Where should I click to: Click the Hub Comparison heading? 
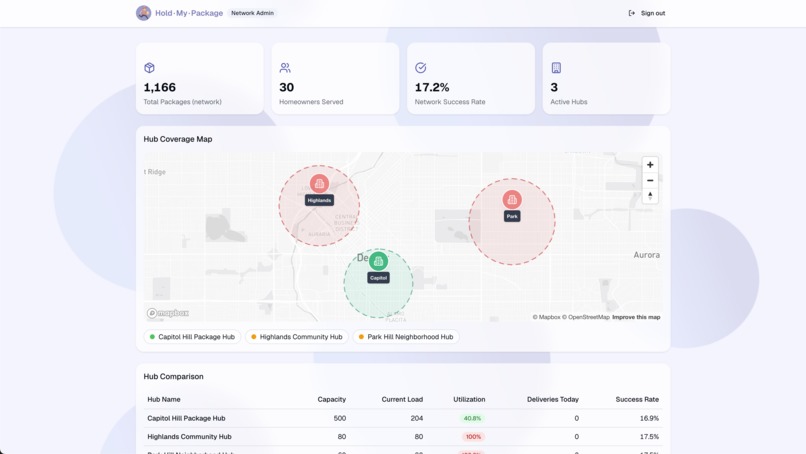point(173,377)
